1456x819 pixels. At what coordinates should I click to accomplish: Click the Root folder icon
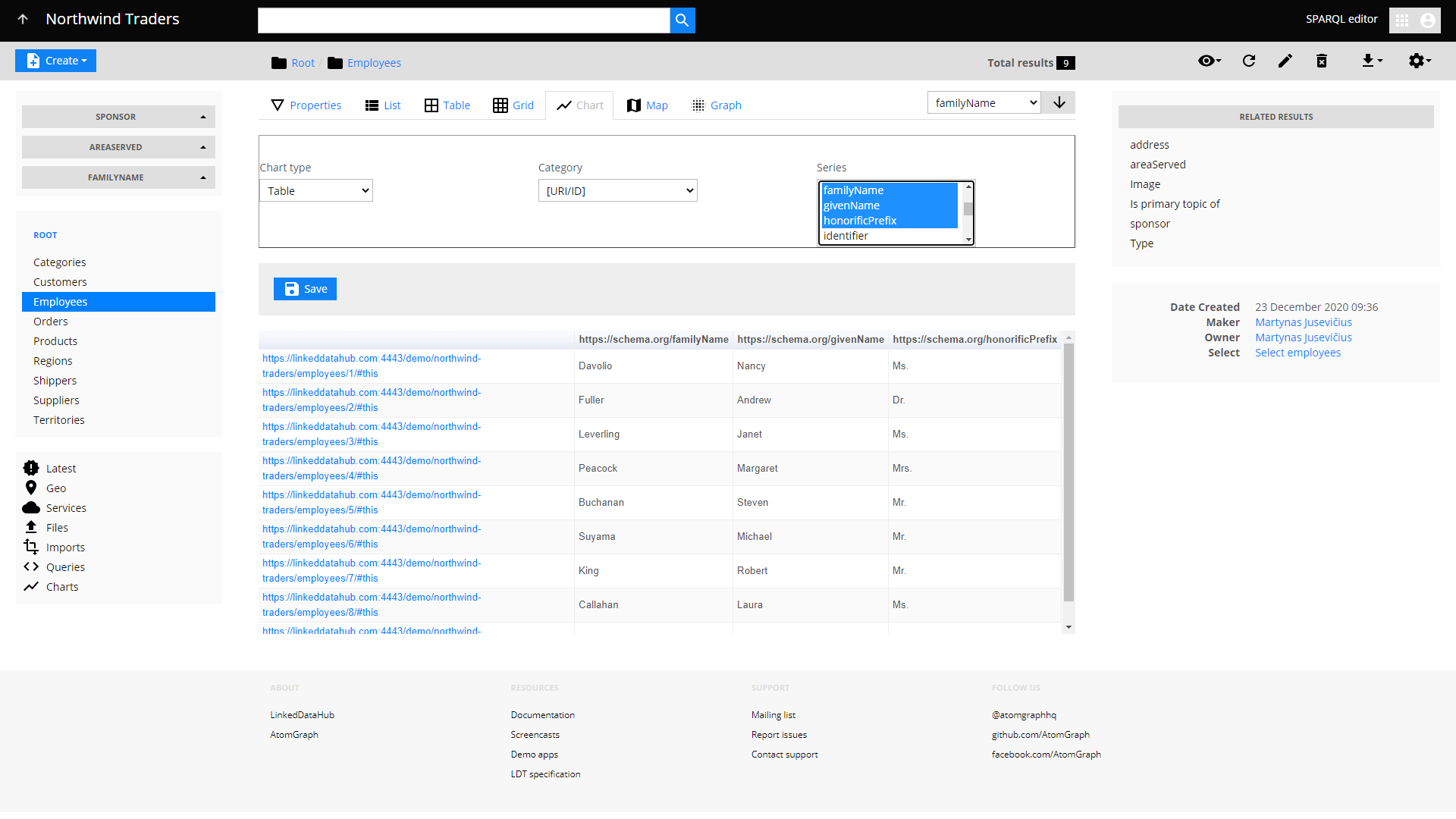pos(278,63)
